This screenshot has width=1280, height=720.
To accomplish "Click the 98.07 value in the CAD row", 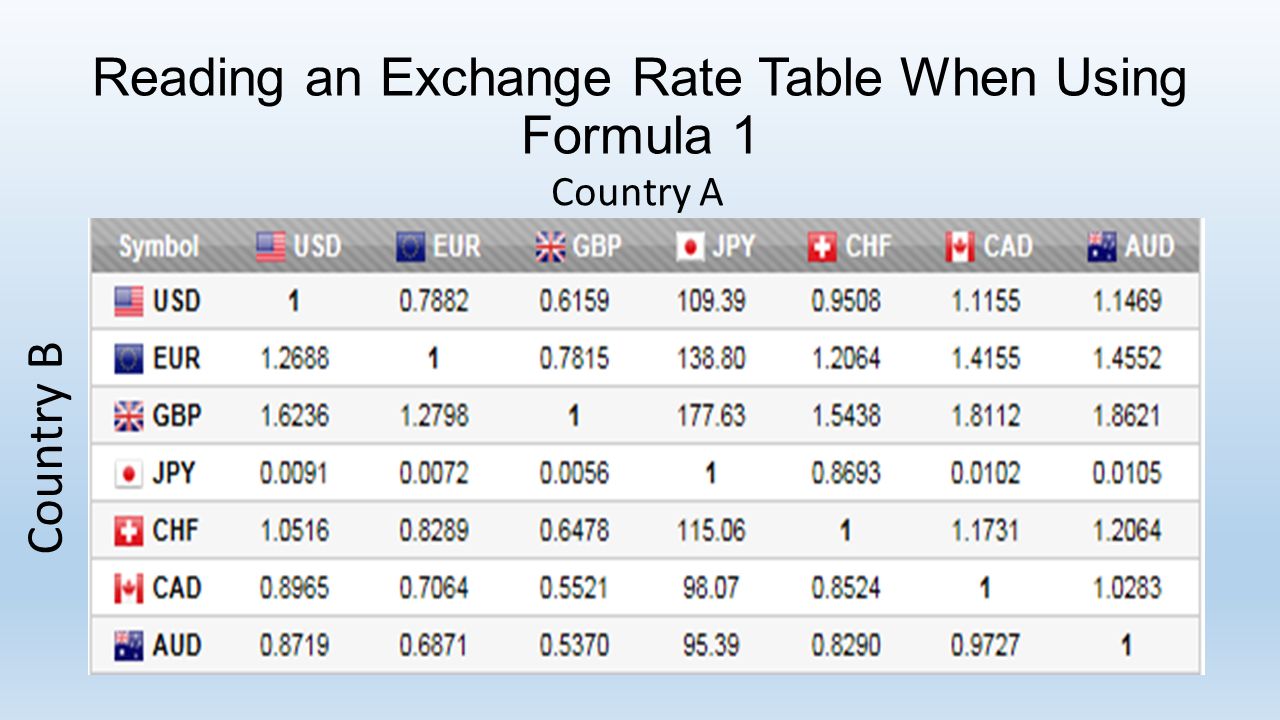I will (711, 588).
